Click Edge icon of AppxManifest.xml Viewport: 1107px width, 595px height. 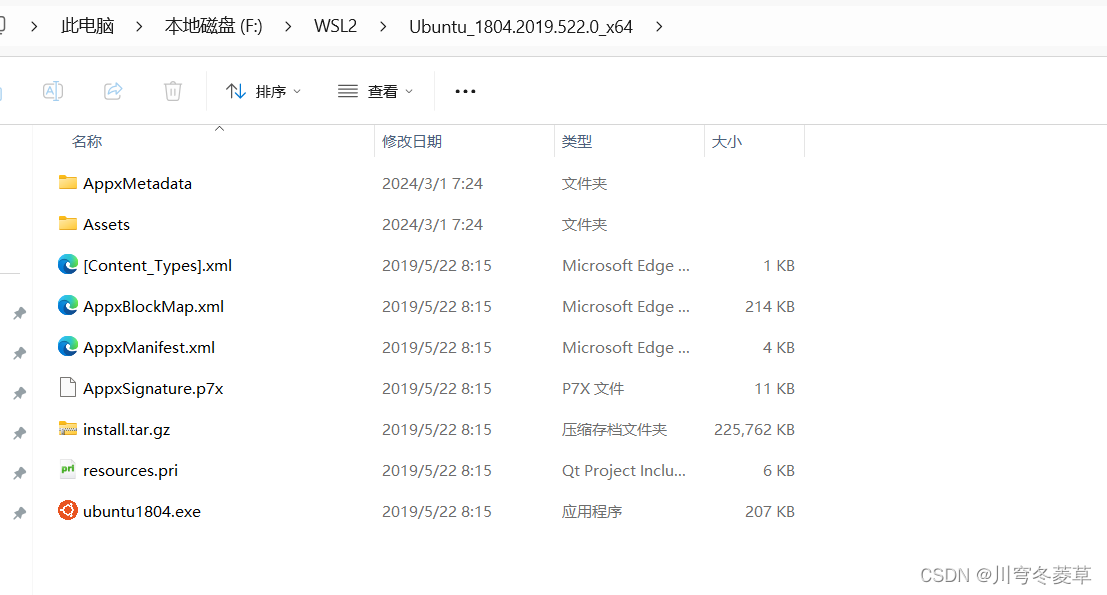tap(68, 347)
